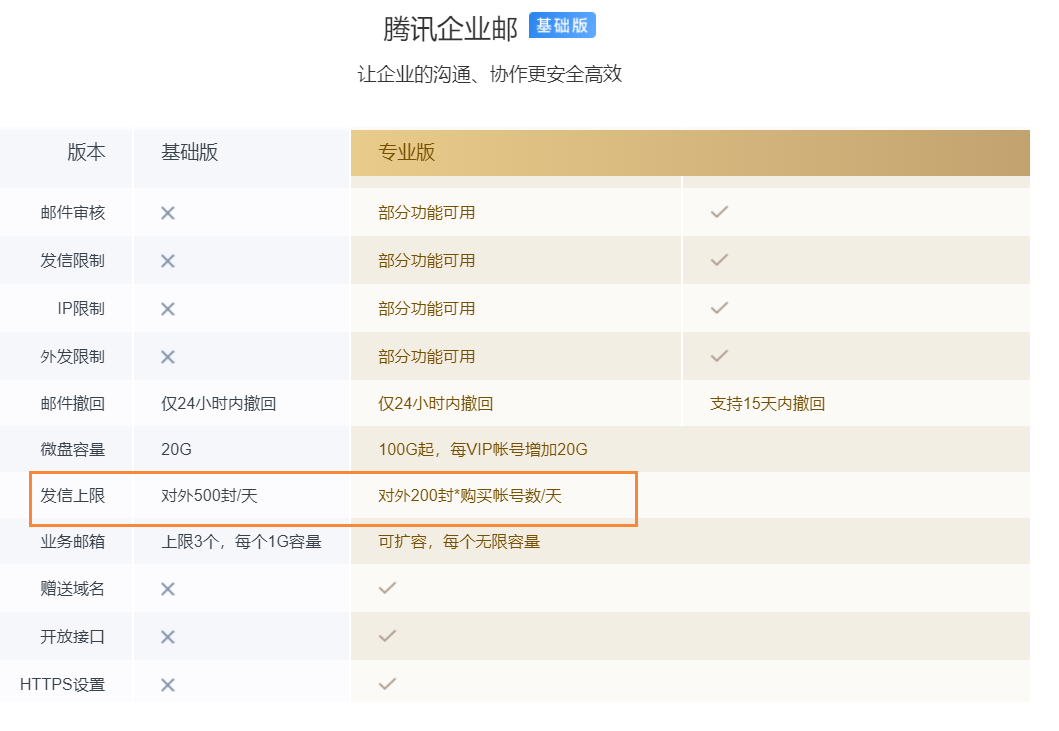This screenshot has width=1059, height=731.
Task: Click 仅24小时内撤回 in 基础版 column
Action: 219,404
